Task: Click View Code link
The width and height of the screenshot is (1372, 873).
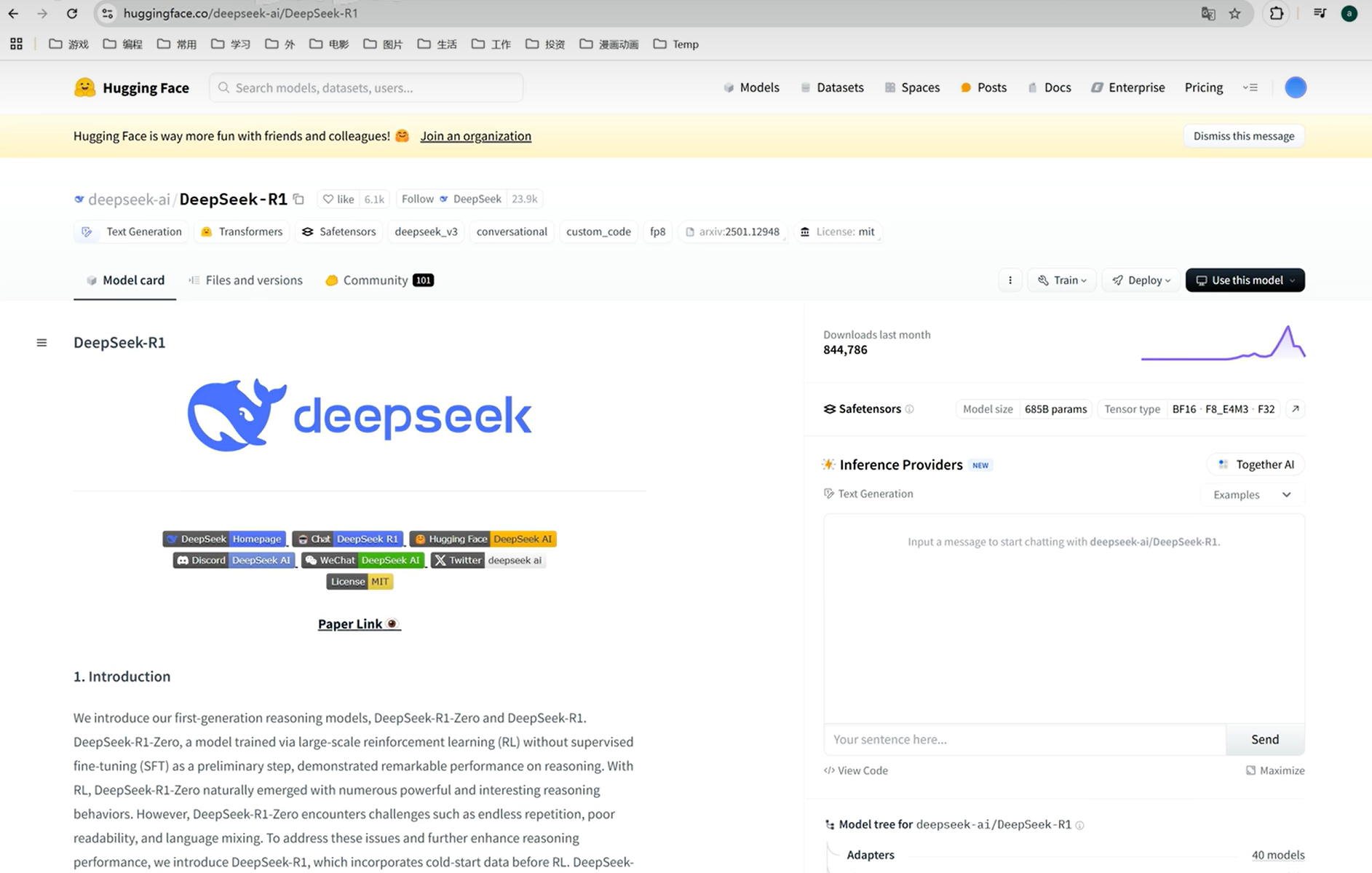Action: point(856,770)
